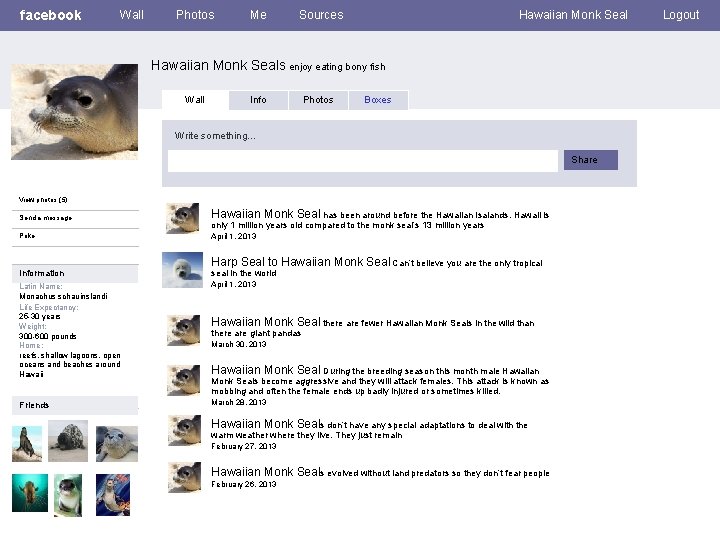This screenshot has width=720, height=540.
Task: Click the March 30, 2013 post date
Action: pyautogui.click(x=238, y=344)
